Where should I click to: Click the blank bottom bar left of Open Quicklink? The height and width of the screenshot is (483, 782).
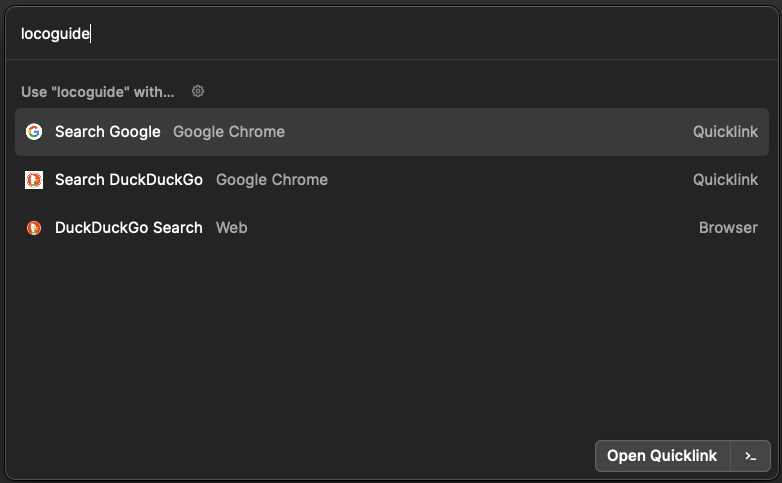click(300, 456)
